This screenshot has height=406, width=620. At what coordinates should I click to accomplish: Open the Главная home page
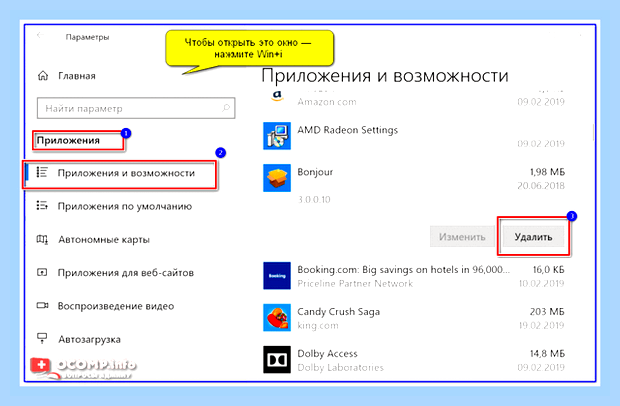click(x=77, y=76)
